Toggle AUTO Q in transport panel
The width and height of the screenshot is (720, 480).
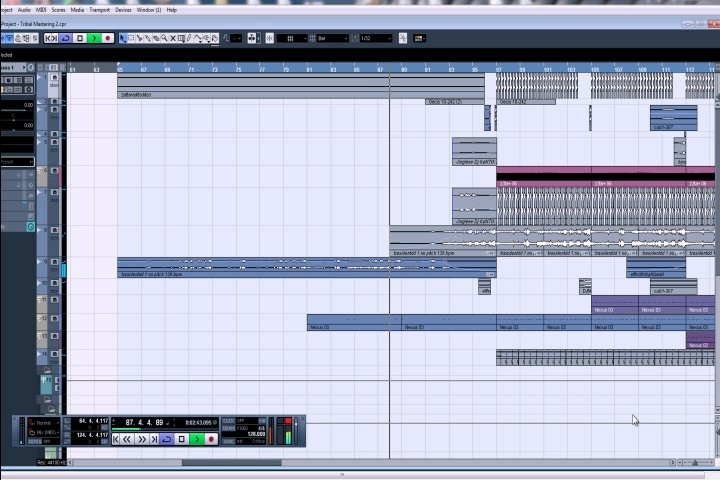point(34,441)
